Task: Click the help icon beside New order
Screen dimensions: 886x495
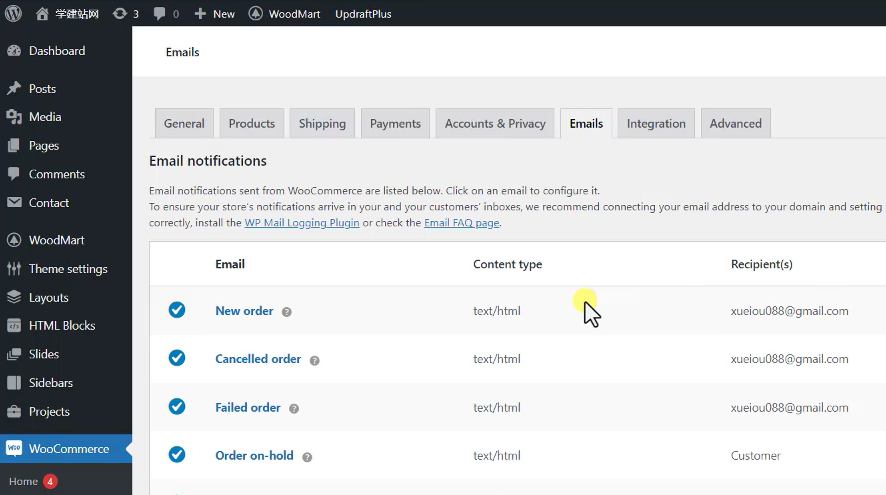Action: (x=287, y=312)
